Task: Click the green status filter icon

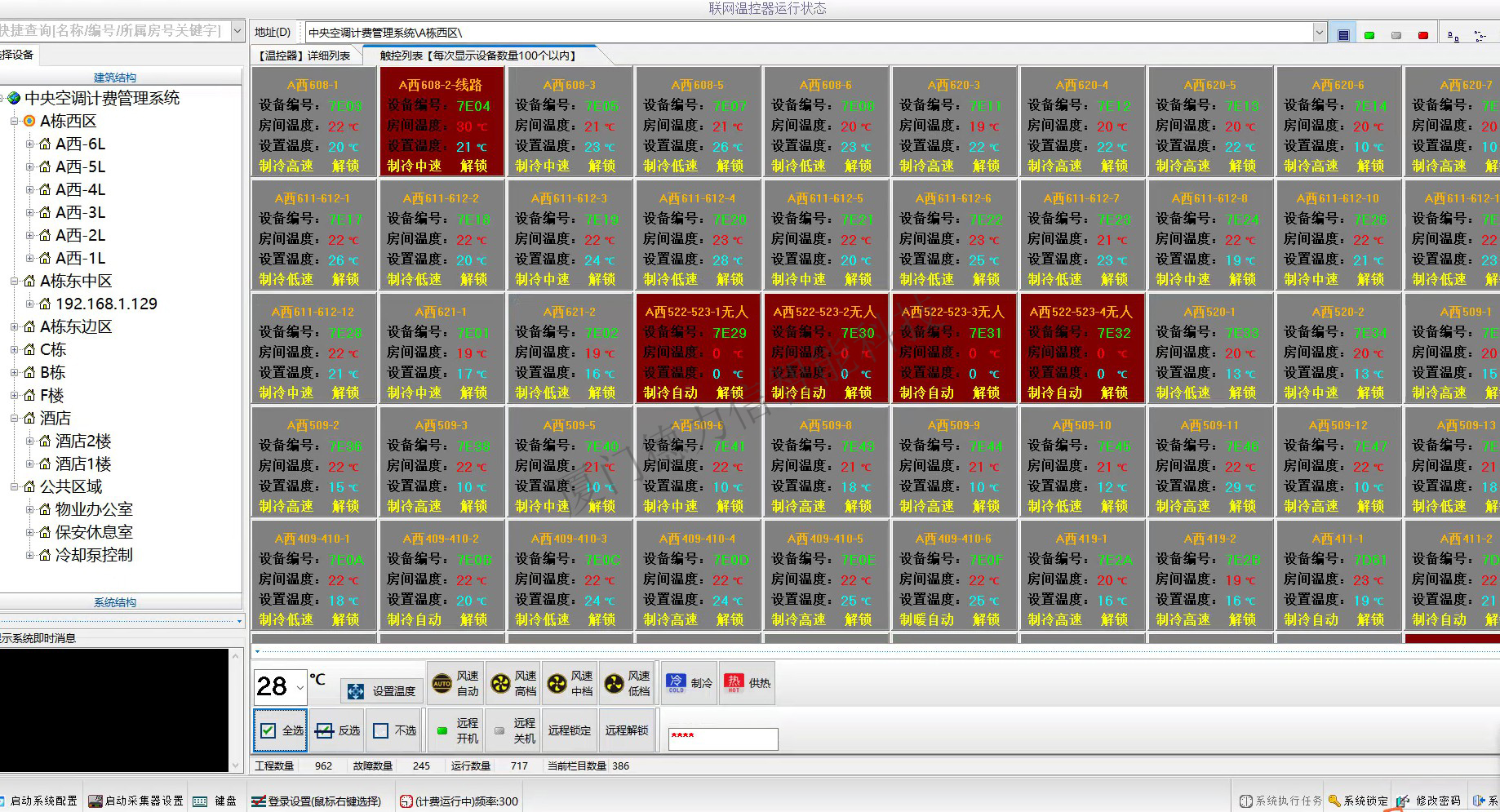Action: click(1369, 35)
